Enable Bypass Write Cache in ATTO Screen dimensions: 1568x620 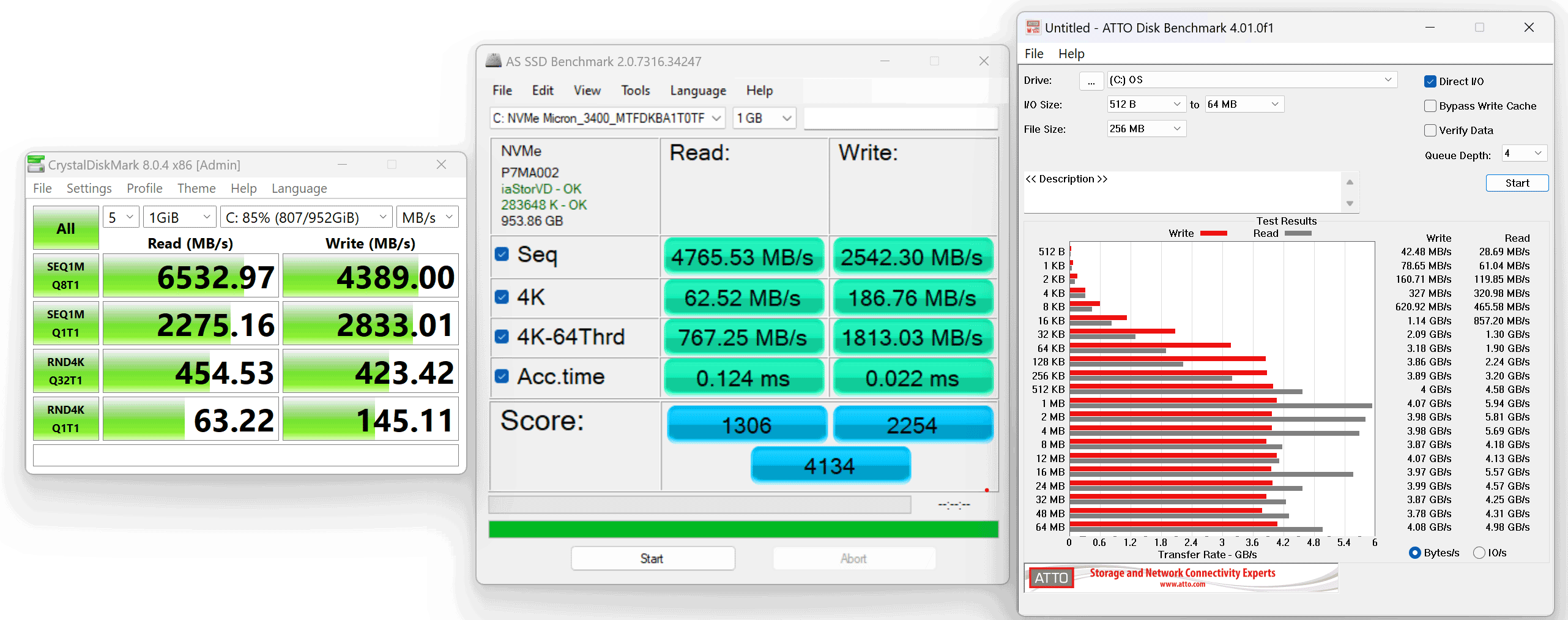(1430, 106)
